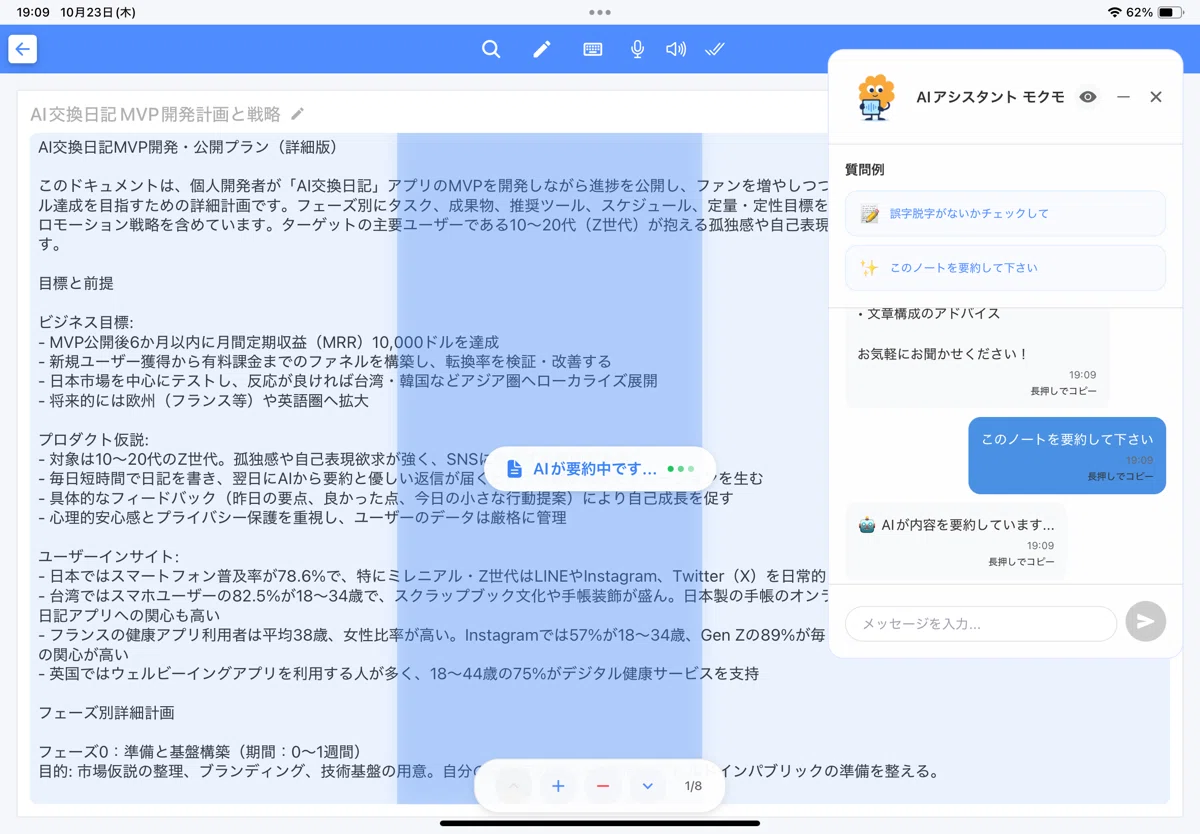
Task: Tap '長押しでコピー' under 'AIが内容を要約しています'
Action: (x=1021, y=562)
